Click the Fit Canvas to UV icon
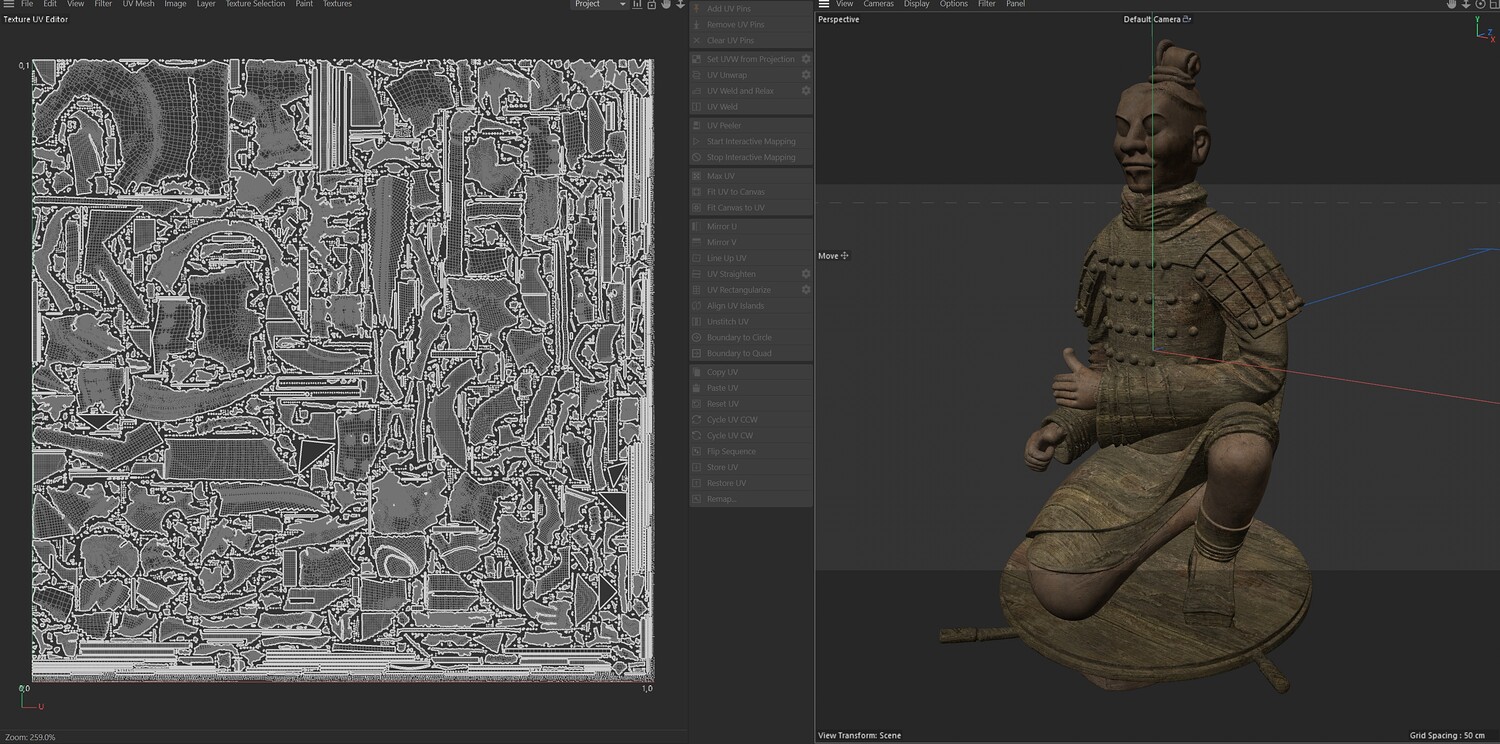Image resolution: width=1500 pixels, height=744 pixels. pyautogui.click(x=697, y=208)
